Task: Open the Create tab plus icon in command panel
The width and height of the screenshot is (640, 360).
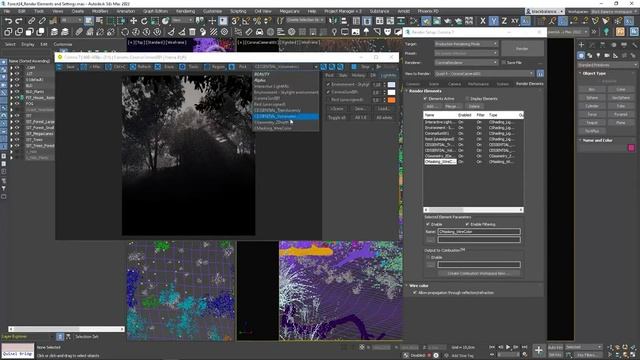Action: [x=581, y=44]
